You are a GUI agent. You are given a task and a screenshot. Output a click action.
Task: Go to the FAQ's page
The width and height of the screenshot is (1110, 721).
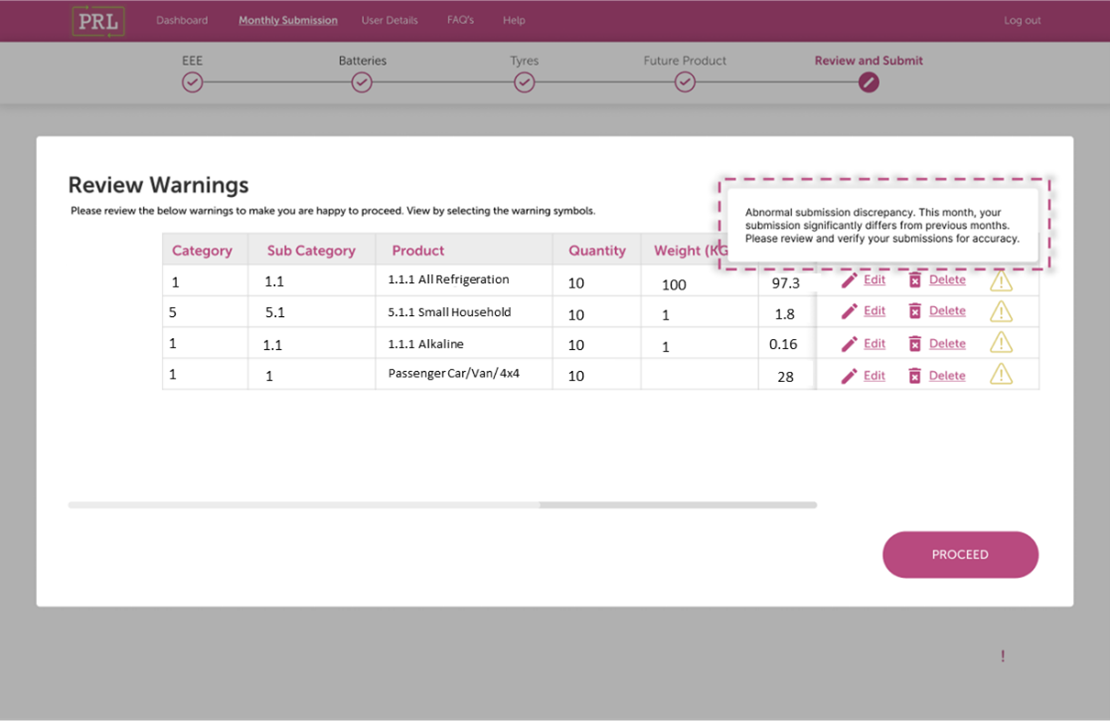[458, 21]
